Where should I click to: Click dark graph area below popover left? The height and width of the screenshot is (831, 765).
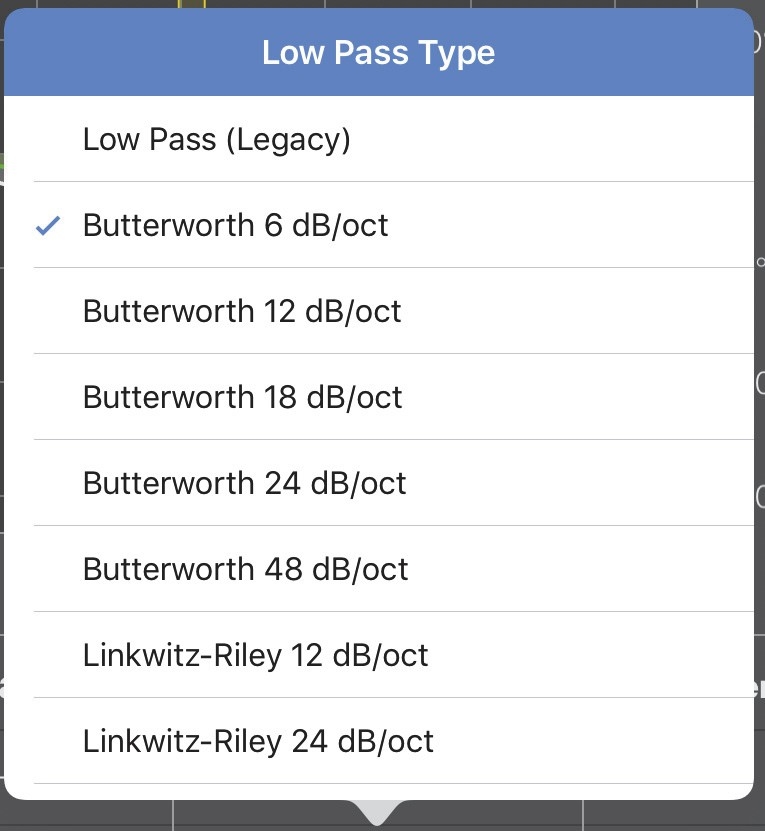[x=90, y=815]
